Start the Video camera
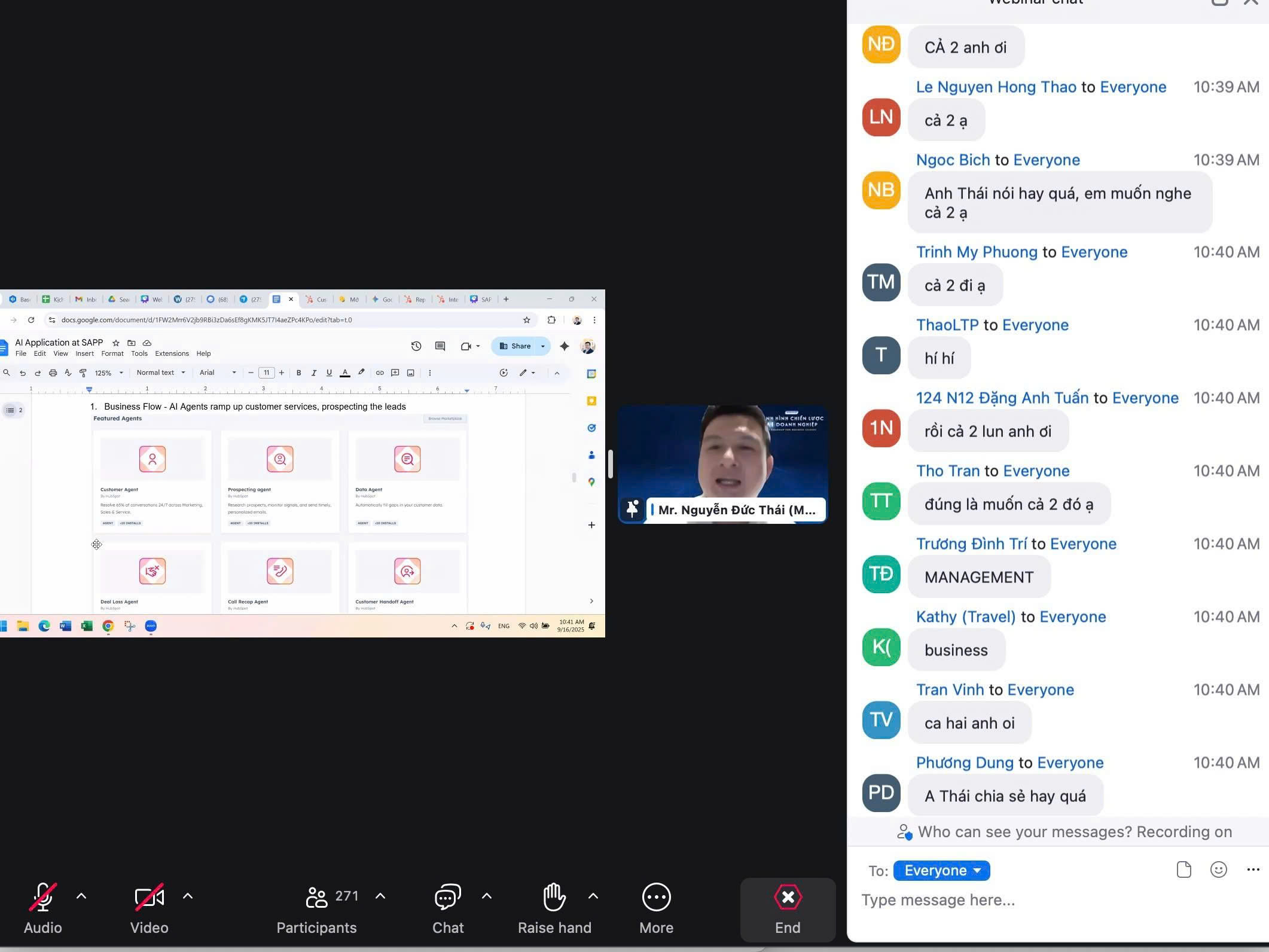Viewport: 1269px width, 952px height. 149,897
